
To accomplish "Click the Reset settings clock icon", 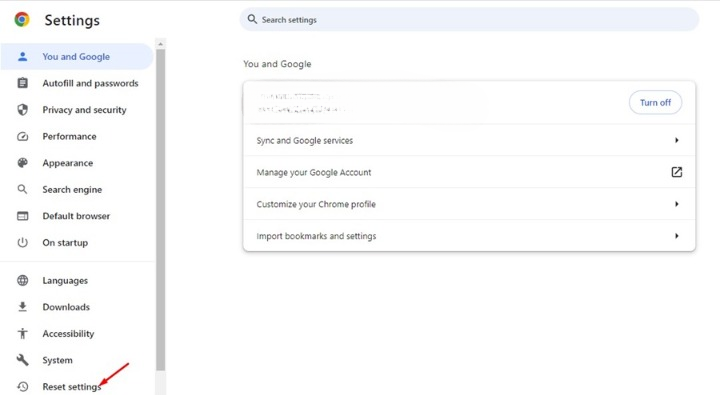I will 22,387.
